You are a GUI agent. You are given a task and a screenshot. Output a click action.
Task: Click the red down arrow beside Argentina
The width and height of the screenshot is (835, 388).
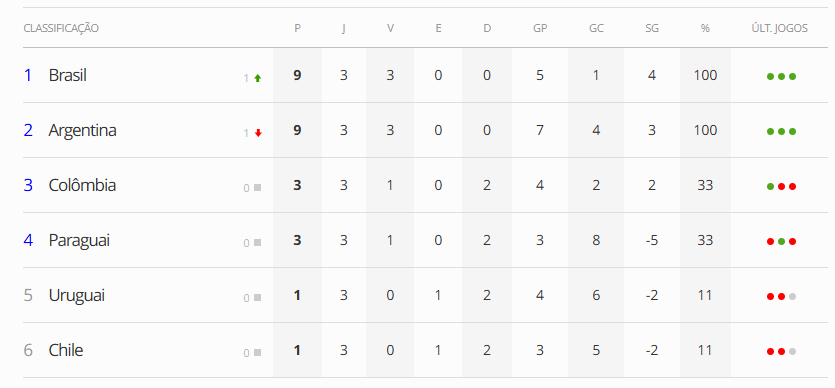tap(258, 133)
